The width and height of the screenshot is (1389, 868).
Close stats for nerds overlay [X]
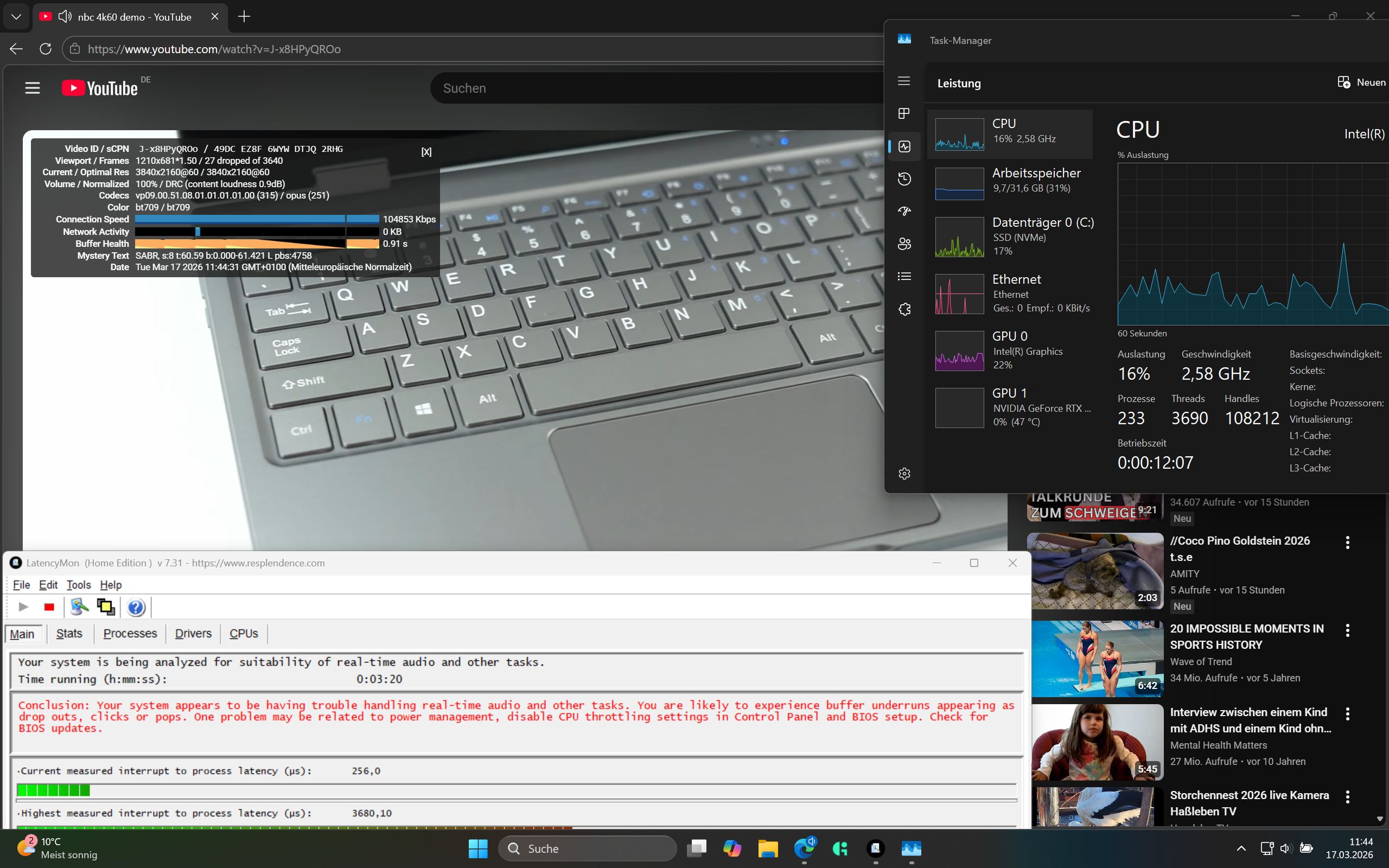[x=426, y=151]
